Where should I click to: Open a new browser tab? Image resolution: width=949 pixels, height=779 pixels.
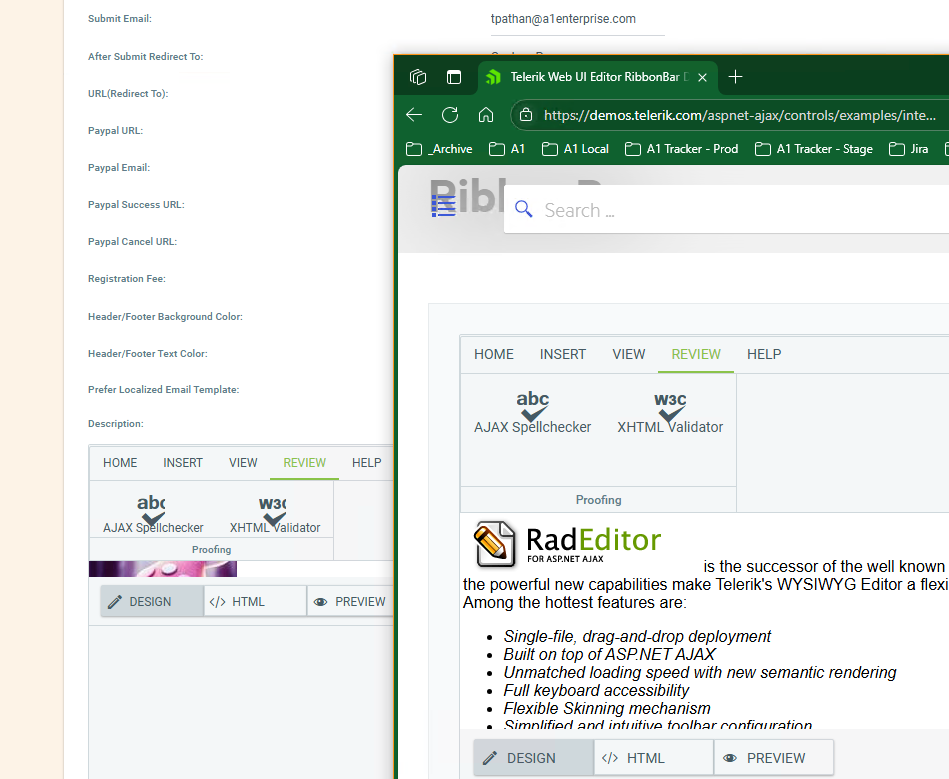[x=735, y=77]
